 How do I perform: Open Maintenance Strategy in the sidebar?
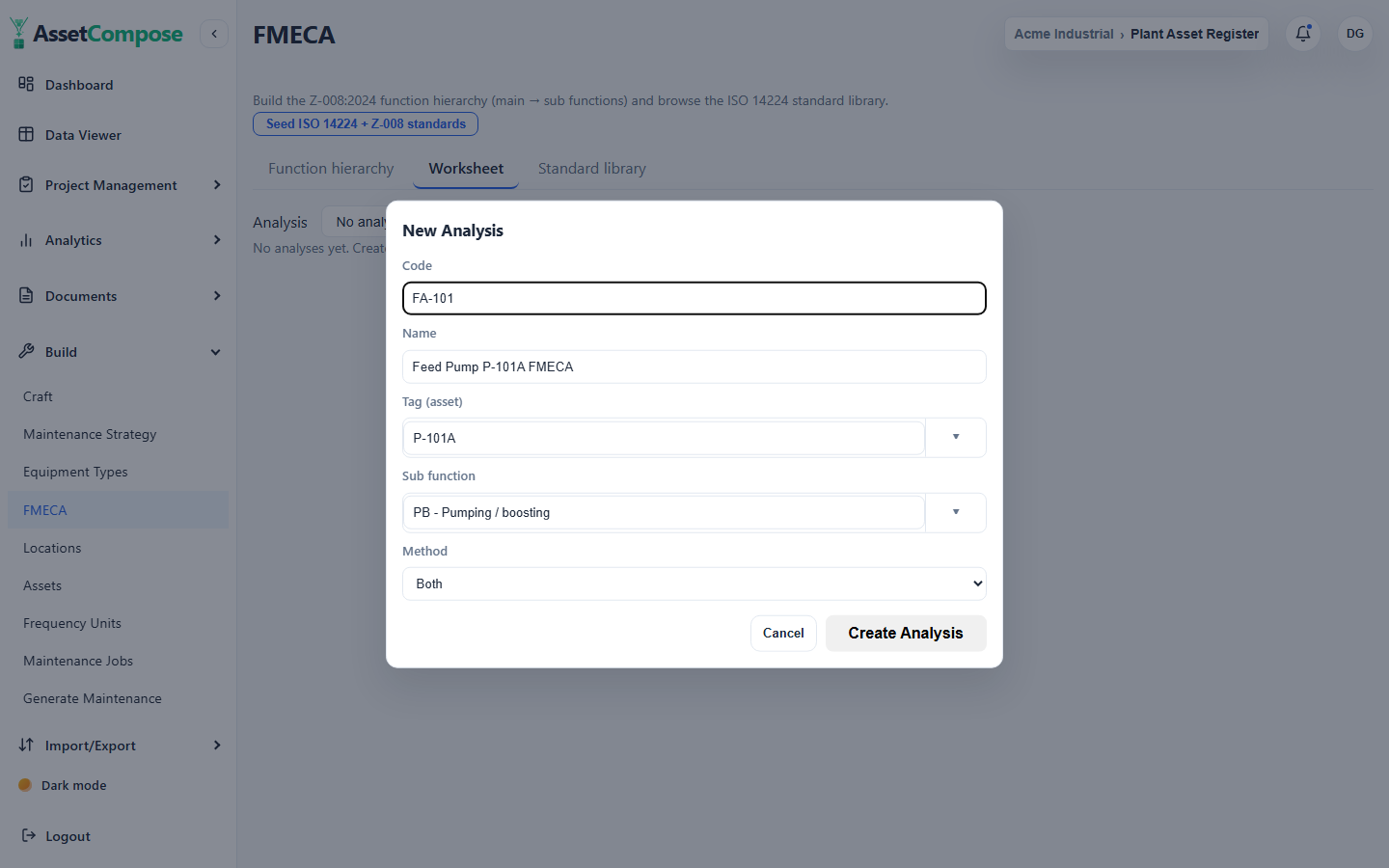(90, 434)
